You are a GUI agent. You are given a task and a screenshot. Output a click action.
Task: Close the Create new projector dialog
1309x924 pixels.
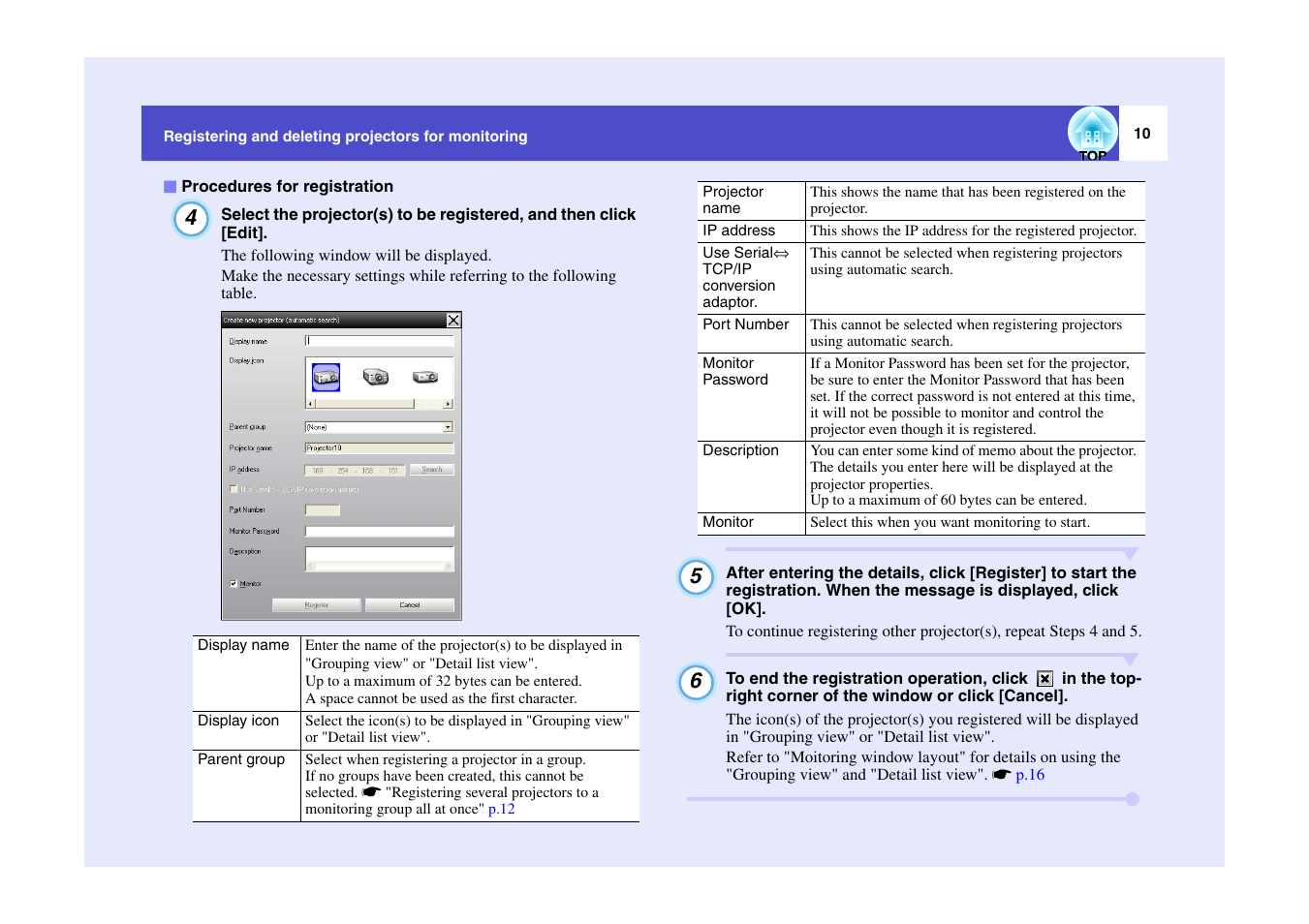[x=453, y=321]
